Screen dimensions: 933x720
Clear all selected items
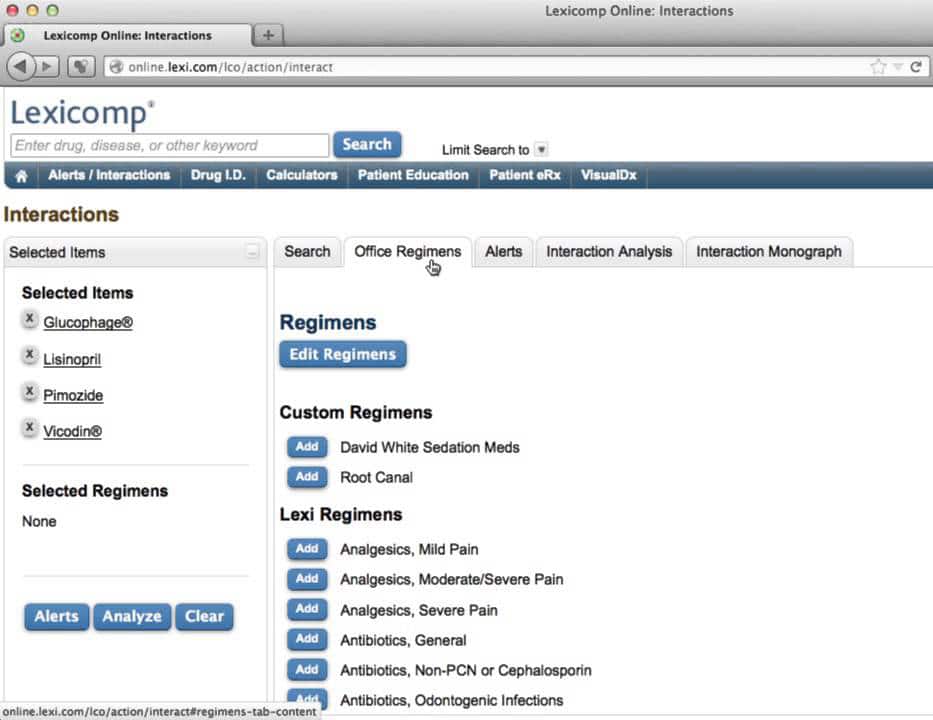click(204, 616)
